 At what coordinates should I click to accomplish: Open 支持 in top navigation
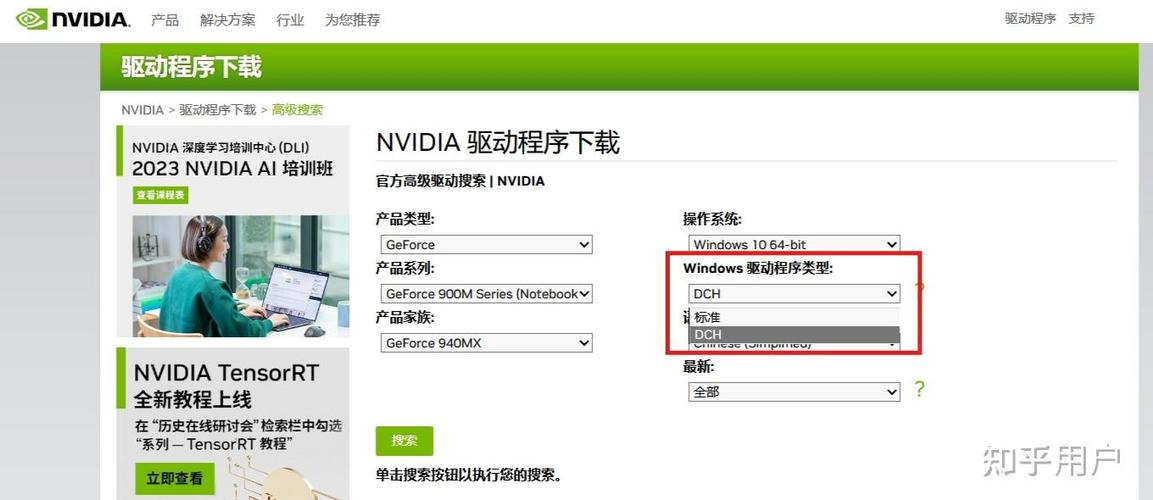click(1082, 19)
